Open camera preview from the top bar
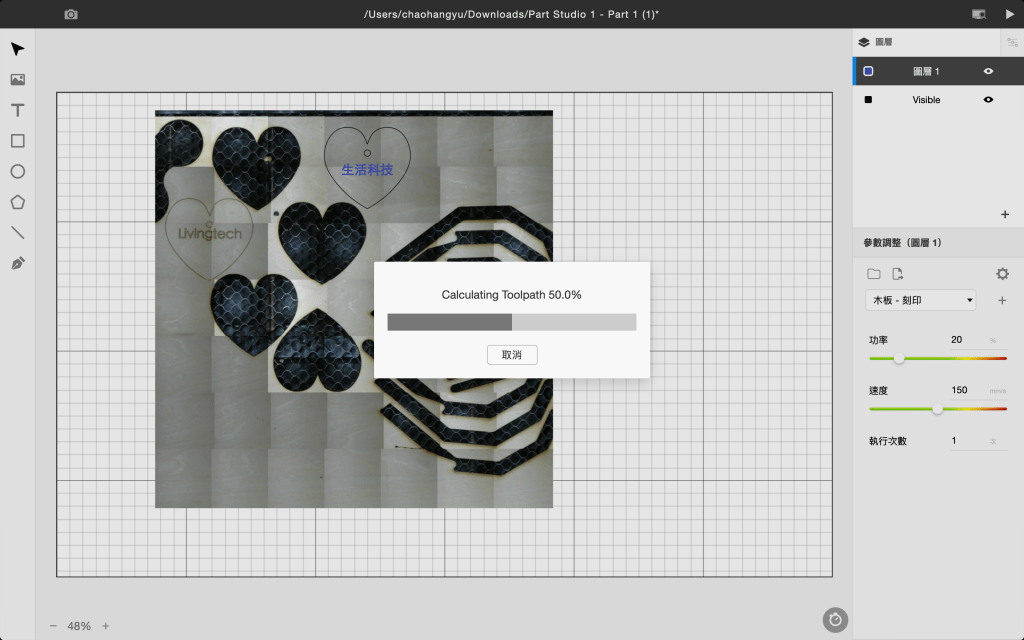Viewport: 1024px width, 640px height. [x=71, y=14]
